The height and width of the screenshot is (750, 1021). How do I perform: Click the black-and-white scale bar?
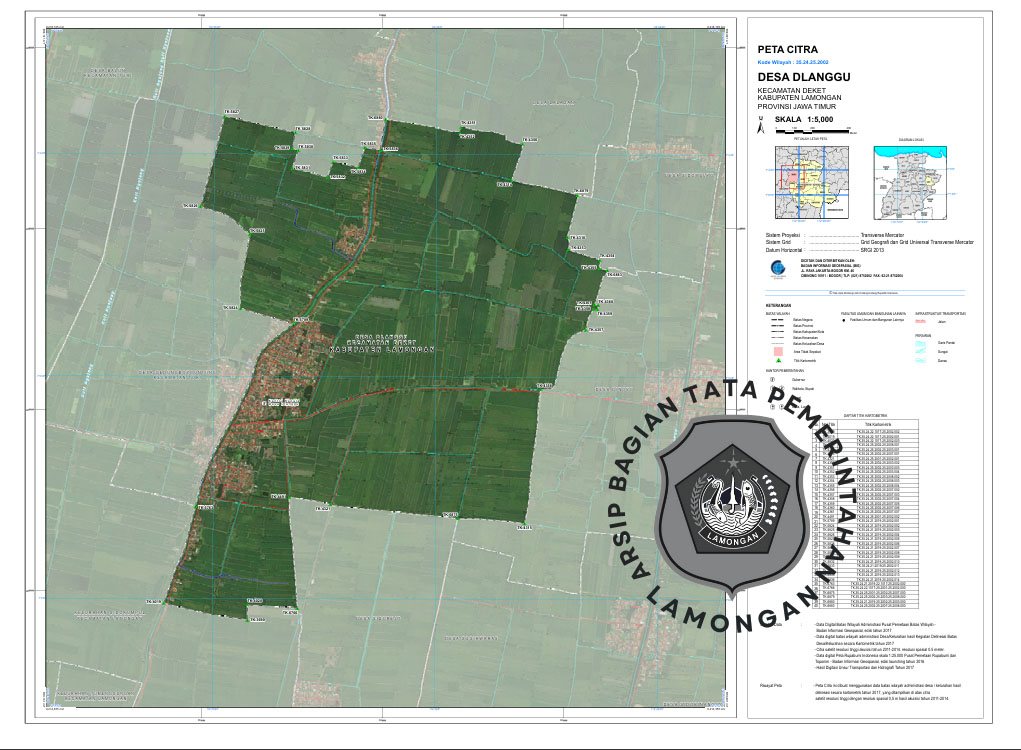(812, 130)
